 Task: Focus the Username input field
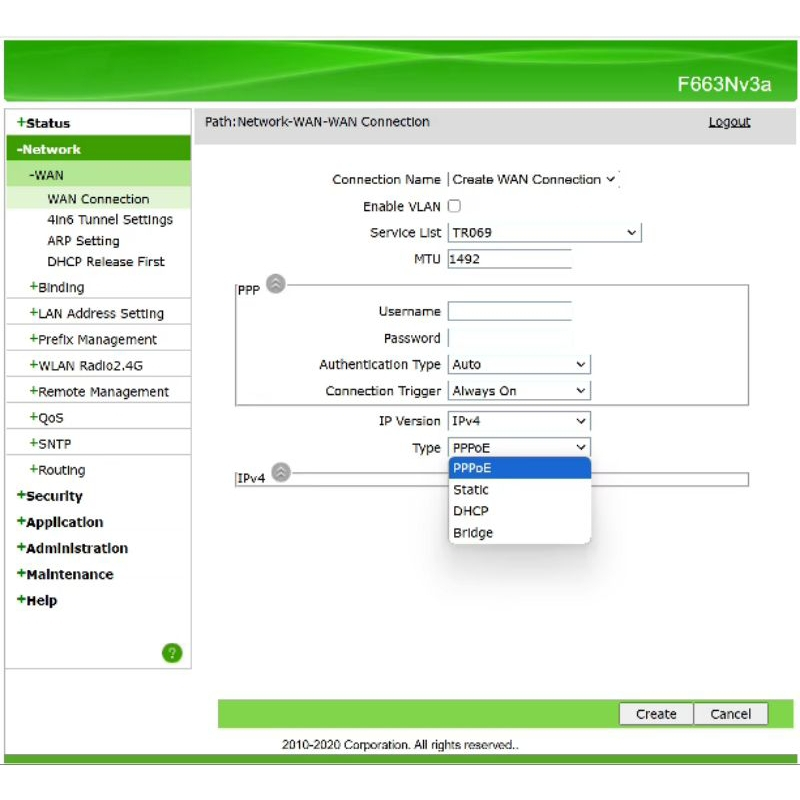click(x=509, y=312)
